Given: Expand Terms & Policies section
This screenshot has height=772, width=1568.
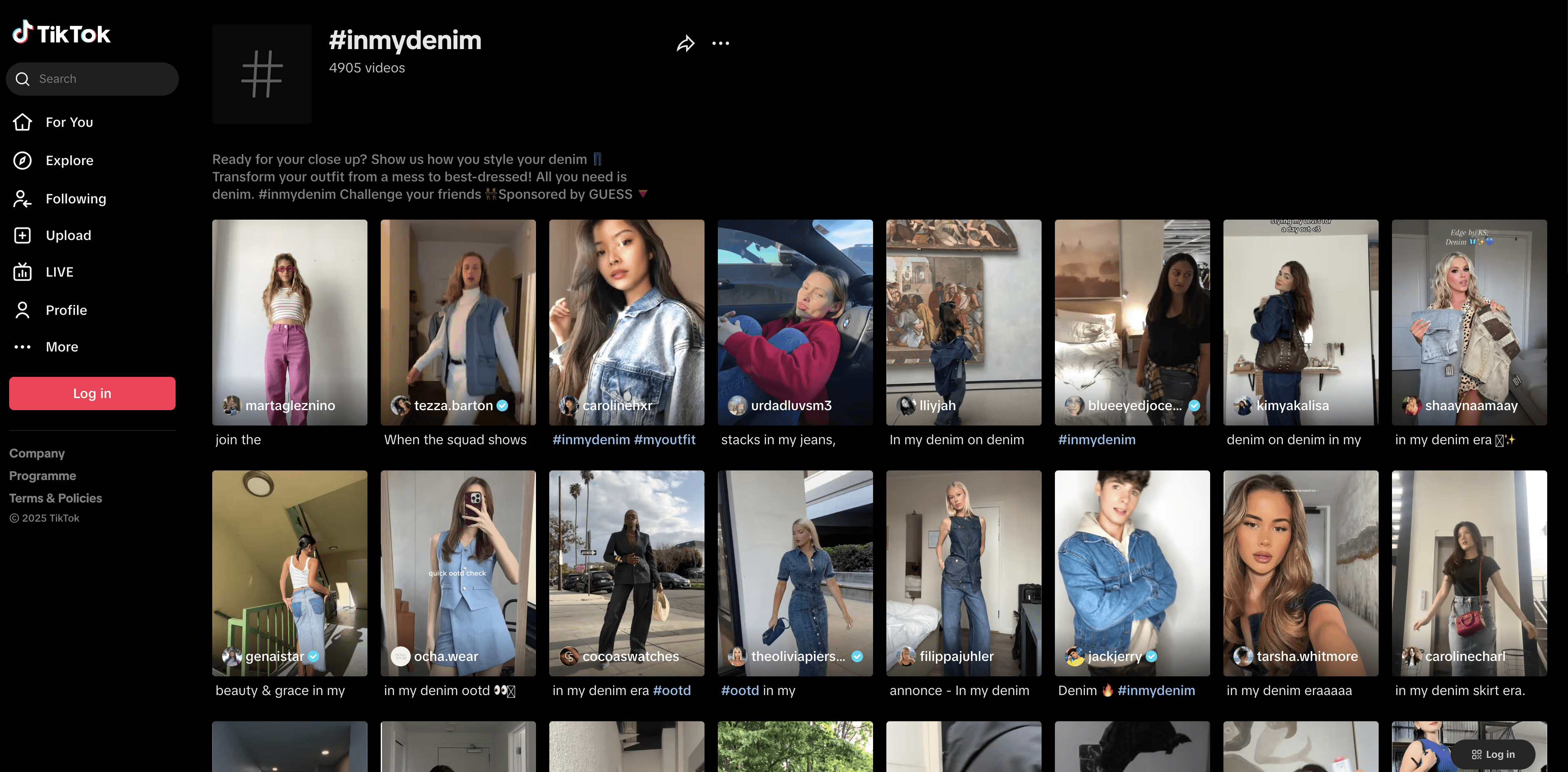Looking at the screenshot, I should pos(55,498).
